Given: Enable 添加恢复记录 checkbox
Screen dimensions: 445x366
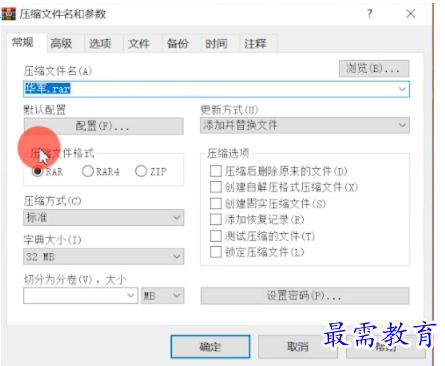Looking at the screenshot, I should click(x=216, y=219).
